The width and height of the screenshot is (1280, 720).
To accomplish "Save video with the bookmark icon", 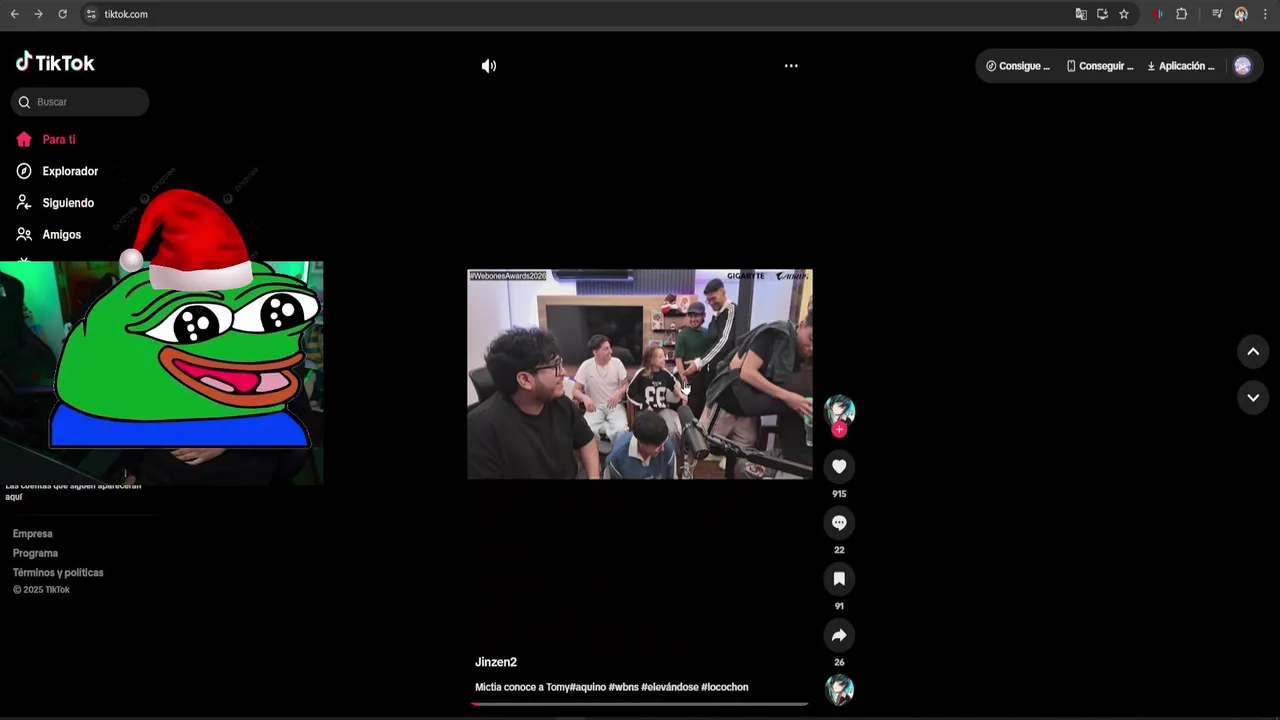I will [x=839, y=579].
